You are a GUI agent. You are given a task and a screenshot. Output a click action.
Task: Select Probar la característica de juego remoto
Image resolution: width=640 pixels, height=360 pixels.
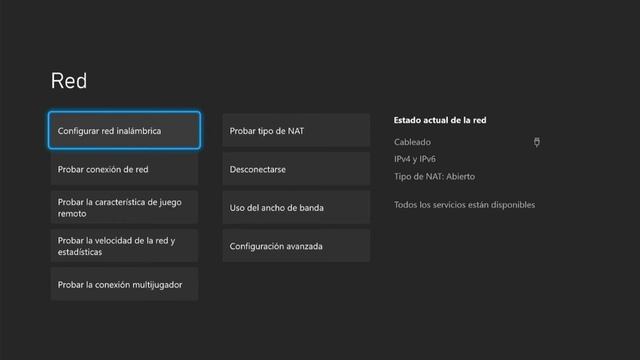(x=124, y=207)
